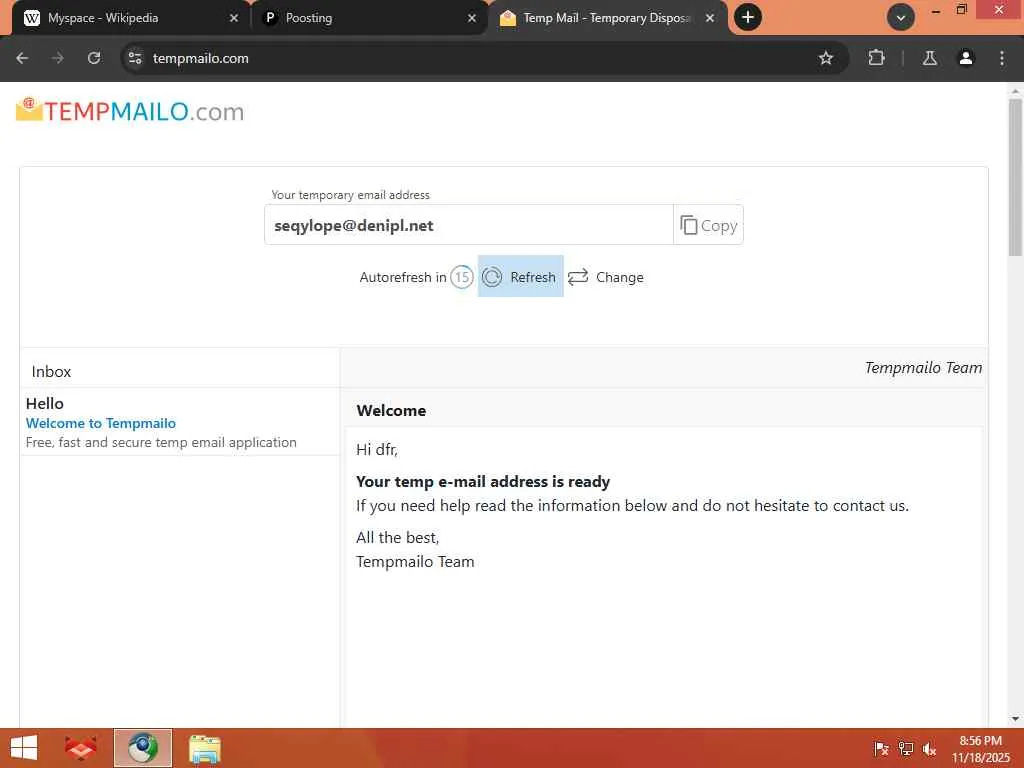Open the red taskbar application
The width and height of the screenshot is (1024, 768).
tap(80, 748)
